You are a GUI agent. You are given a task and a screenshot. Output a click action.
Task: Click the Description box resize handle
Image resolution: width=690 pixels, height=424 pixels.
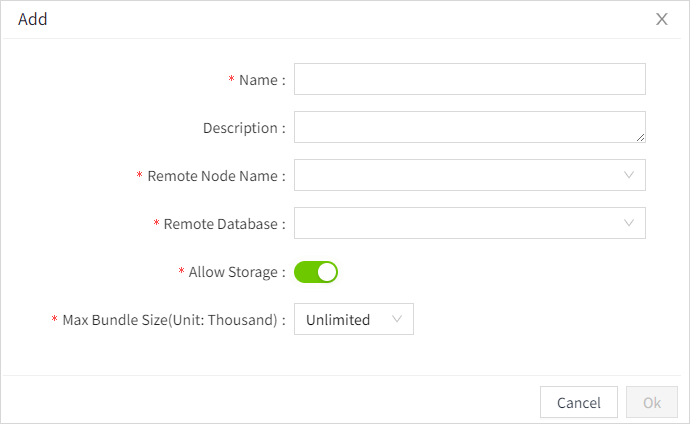[x=640, y=137]
